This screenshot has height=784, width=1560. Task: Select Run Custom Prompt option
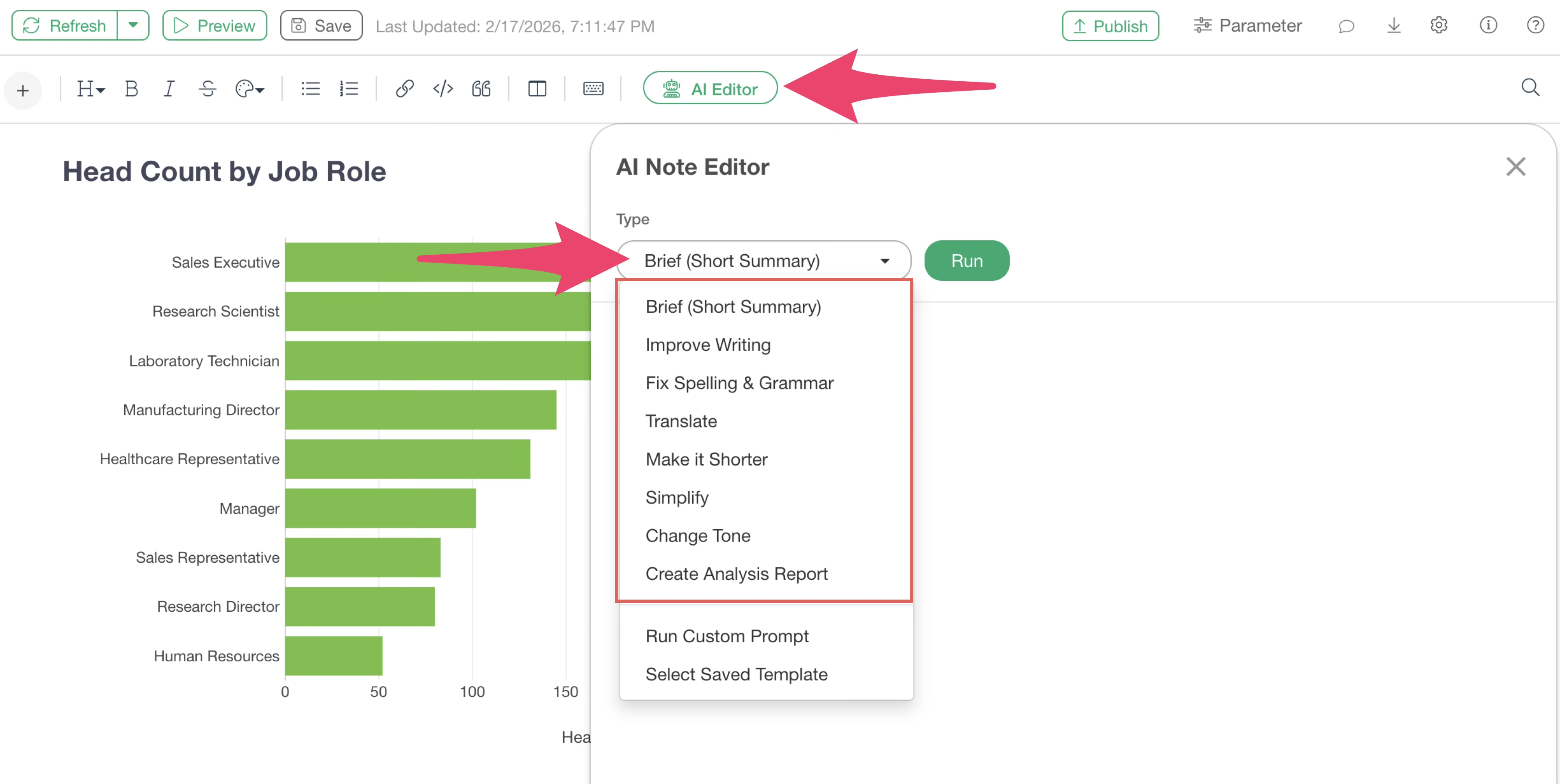coord(727,636)
